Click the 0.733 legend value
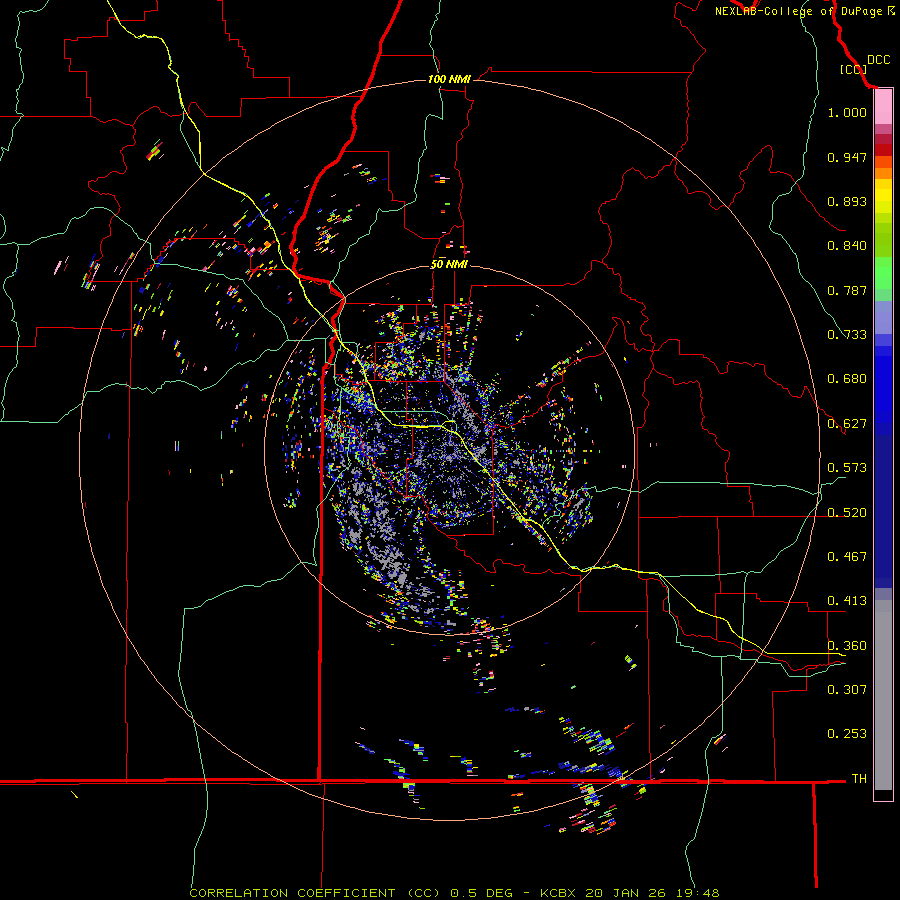 click(847, 335)
